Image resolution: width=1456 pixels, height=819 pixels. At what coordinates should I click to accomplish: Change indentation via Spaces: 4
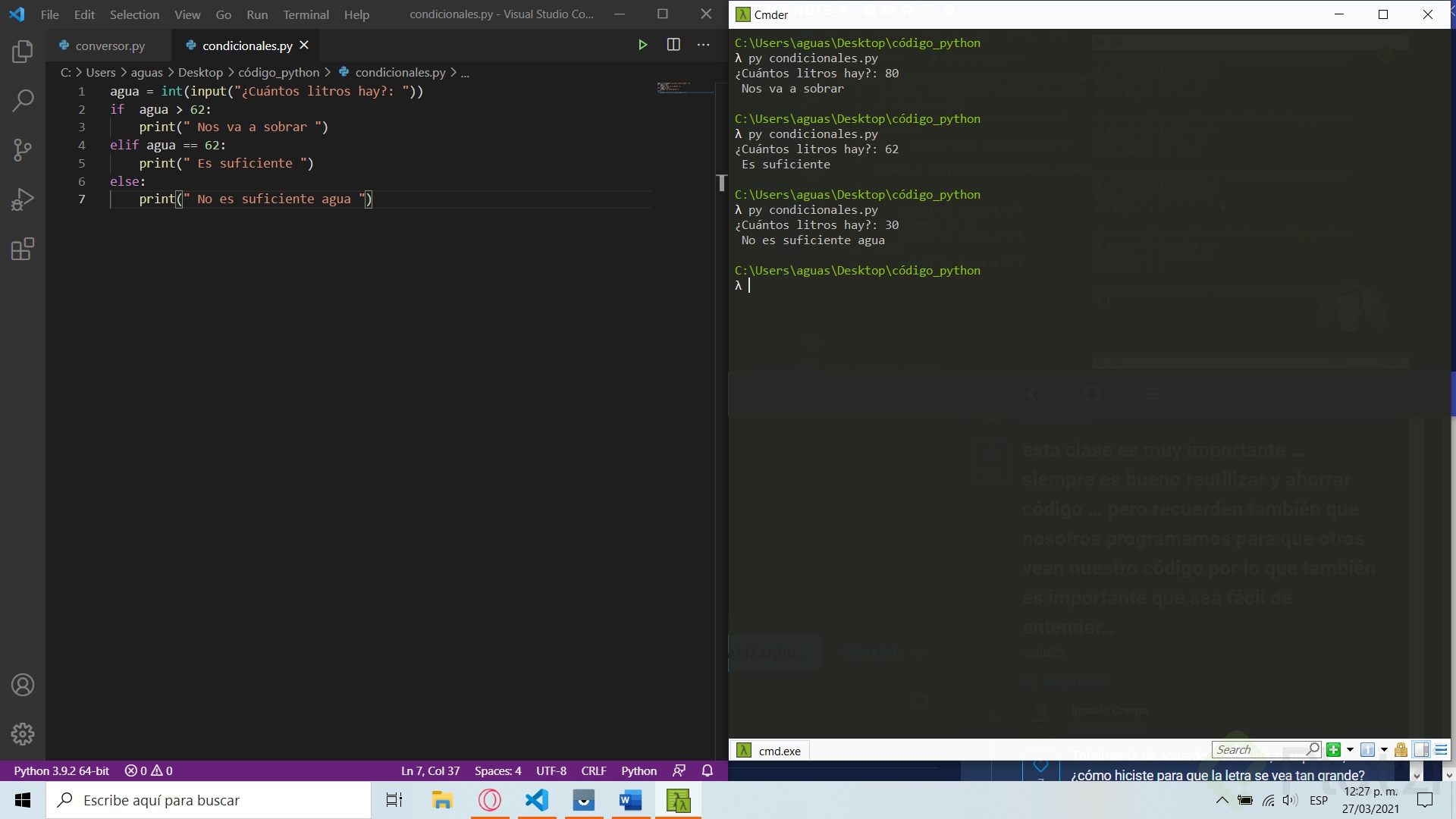pos(497,770)
